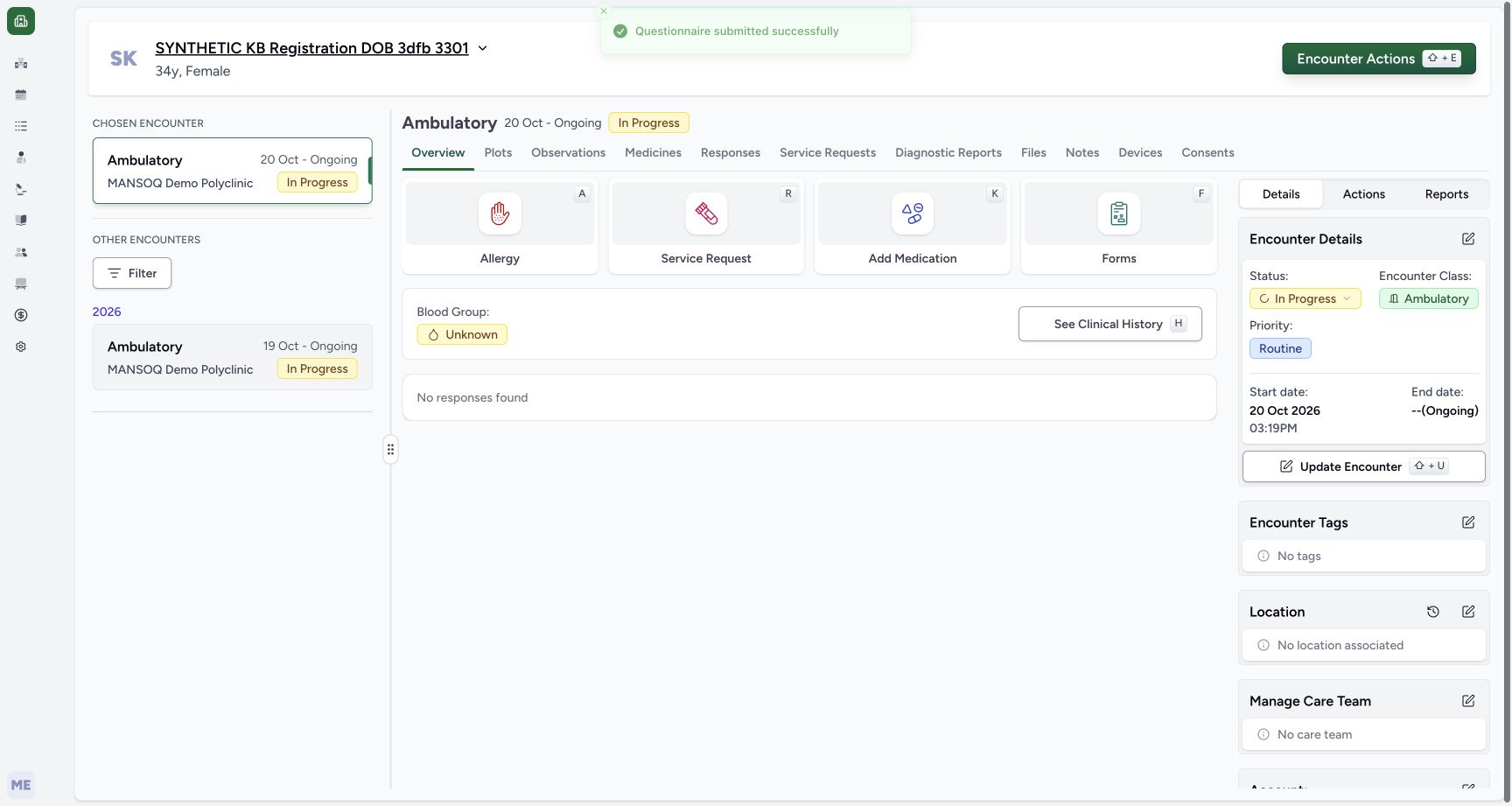1512x806 pixels.
Task: Open the Service Request test tube icon
Action: tap(706, 214)
